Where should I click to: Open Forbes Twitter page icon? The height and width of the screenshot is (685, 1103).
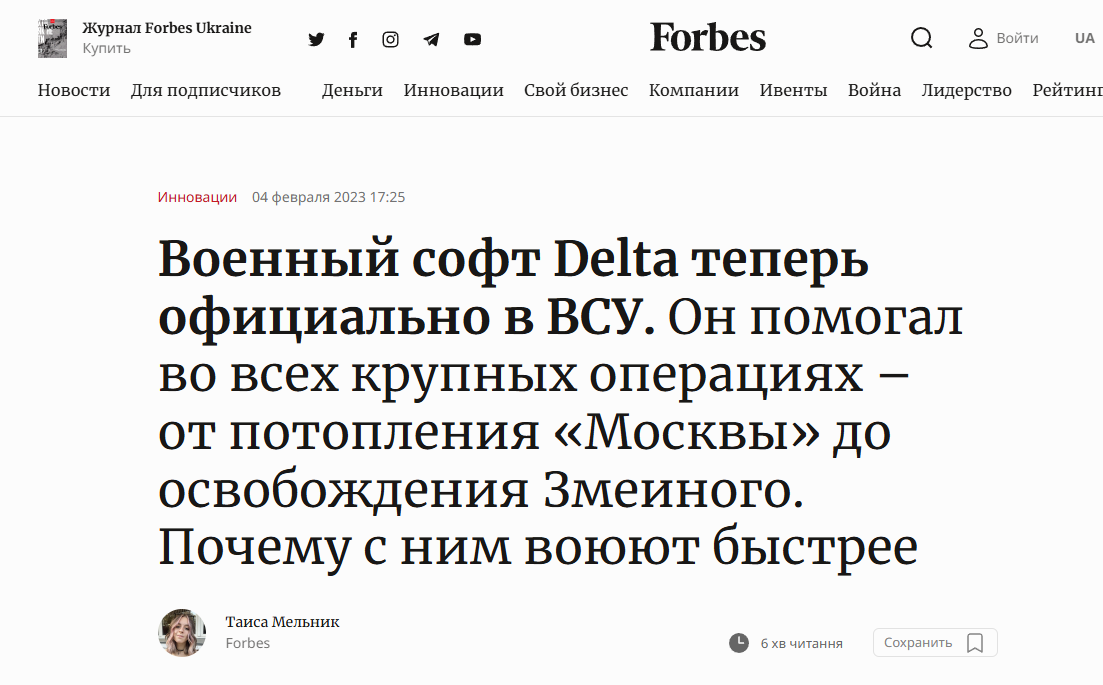pyautogui.click(x=317, y=39)
